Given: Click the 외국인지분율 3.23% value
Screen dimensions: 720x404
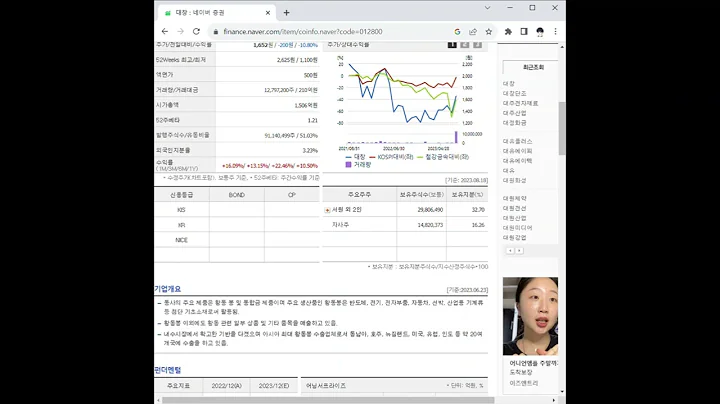Looking at the screenshot, I should pos(310,151).
